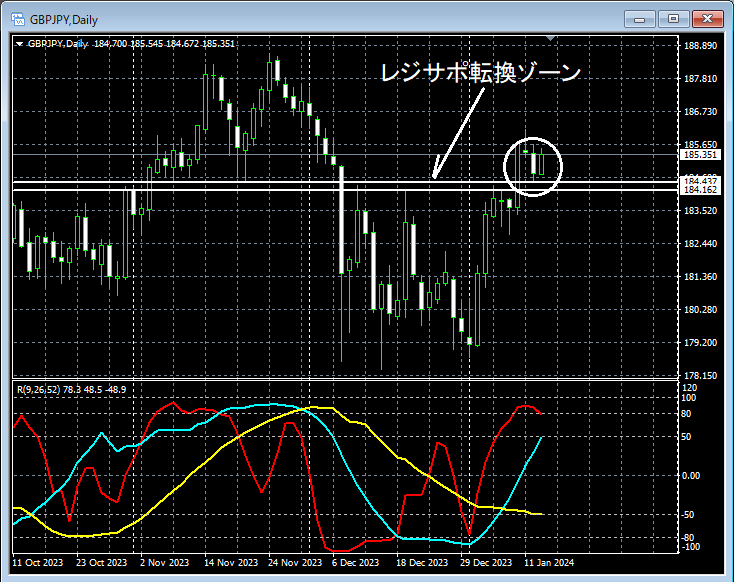734x582 pixels.
Task: Maximize the GBPJPY,Daily chart window
Action: 673,19
